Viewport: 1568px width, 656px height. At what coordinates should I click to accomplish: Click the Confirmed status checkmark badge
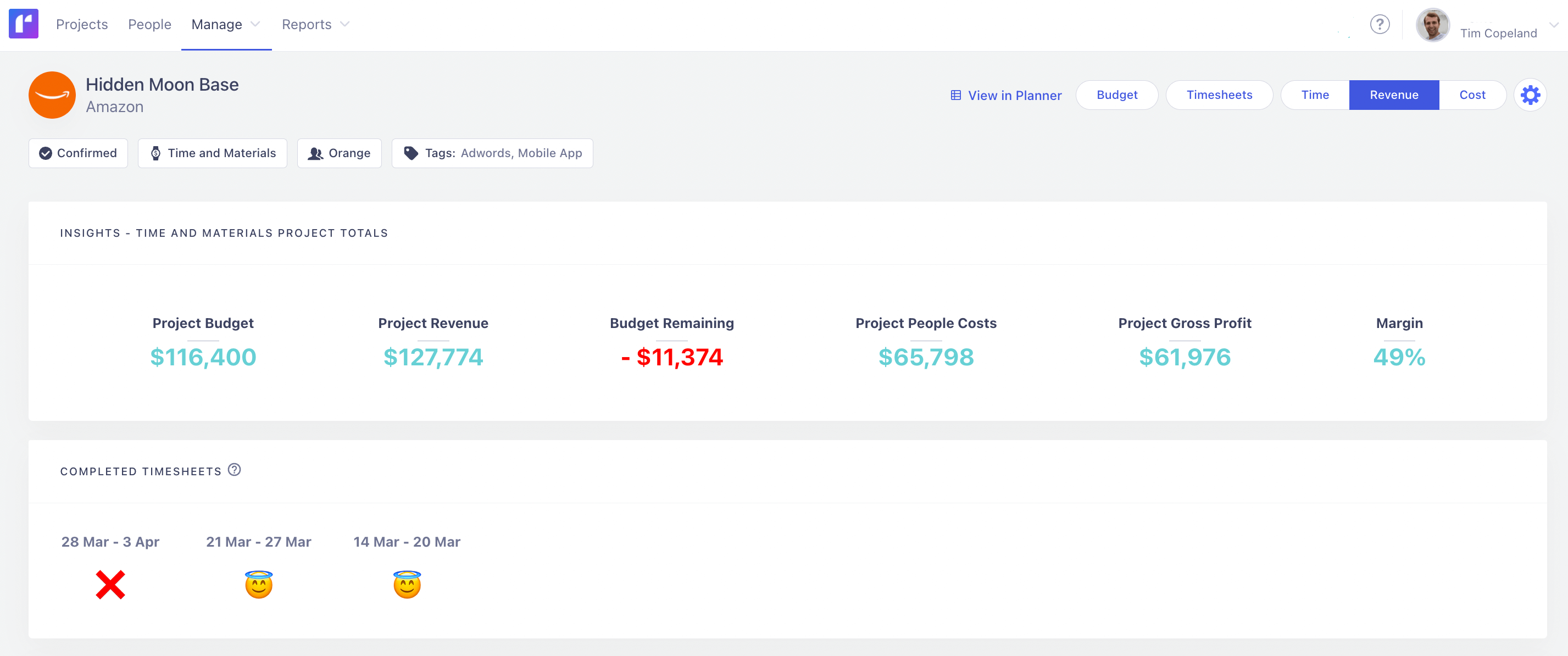(45, 153)
